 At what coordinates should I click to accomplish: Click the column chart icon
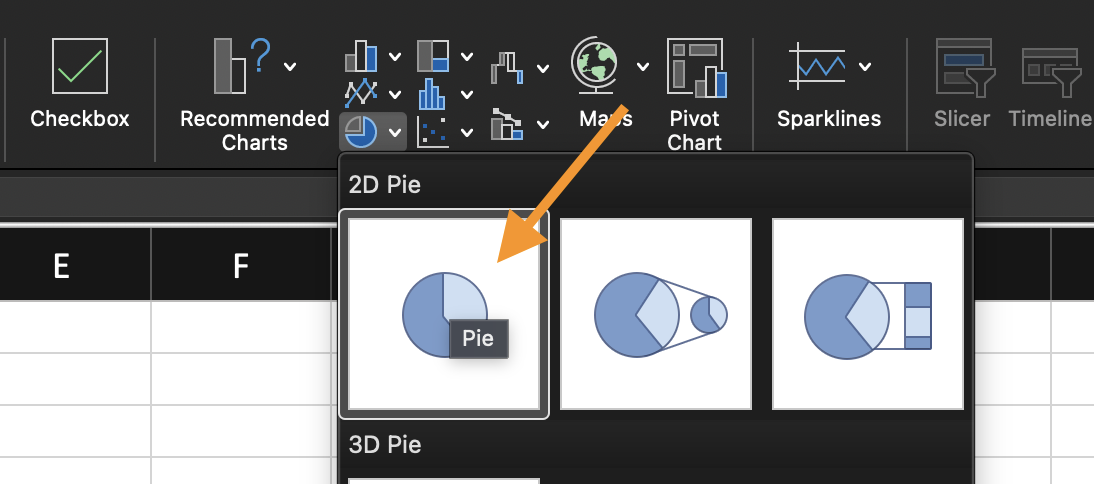click(360, 56)
